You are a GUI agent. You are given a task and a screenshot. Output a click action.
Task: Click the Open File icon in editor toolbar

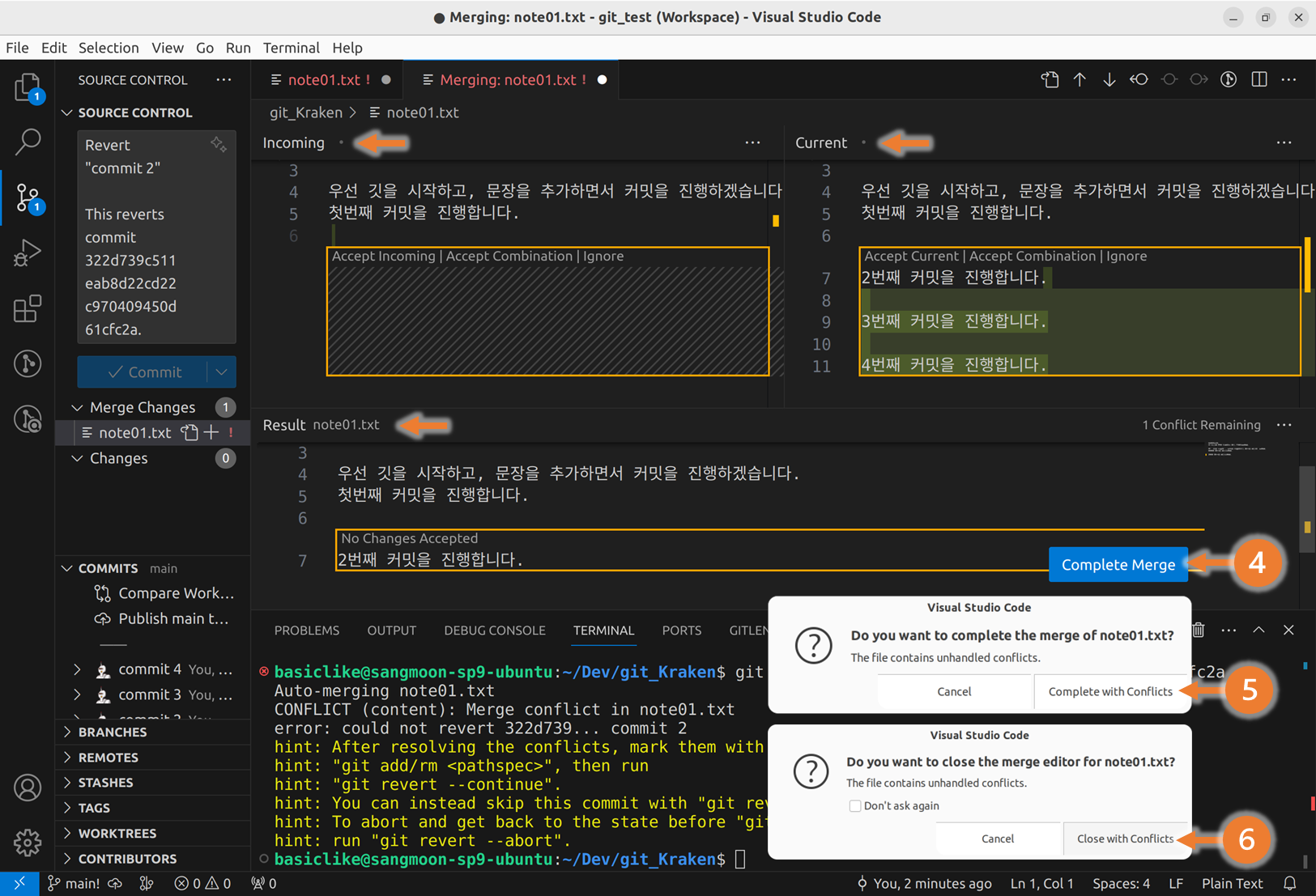pos(1050,79)
